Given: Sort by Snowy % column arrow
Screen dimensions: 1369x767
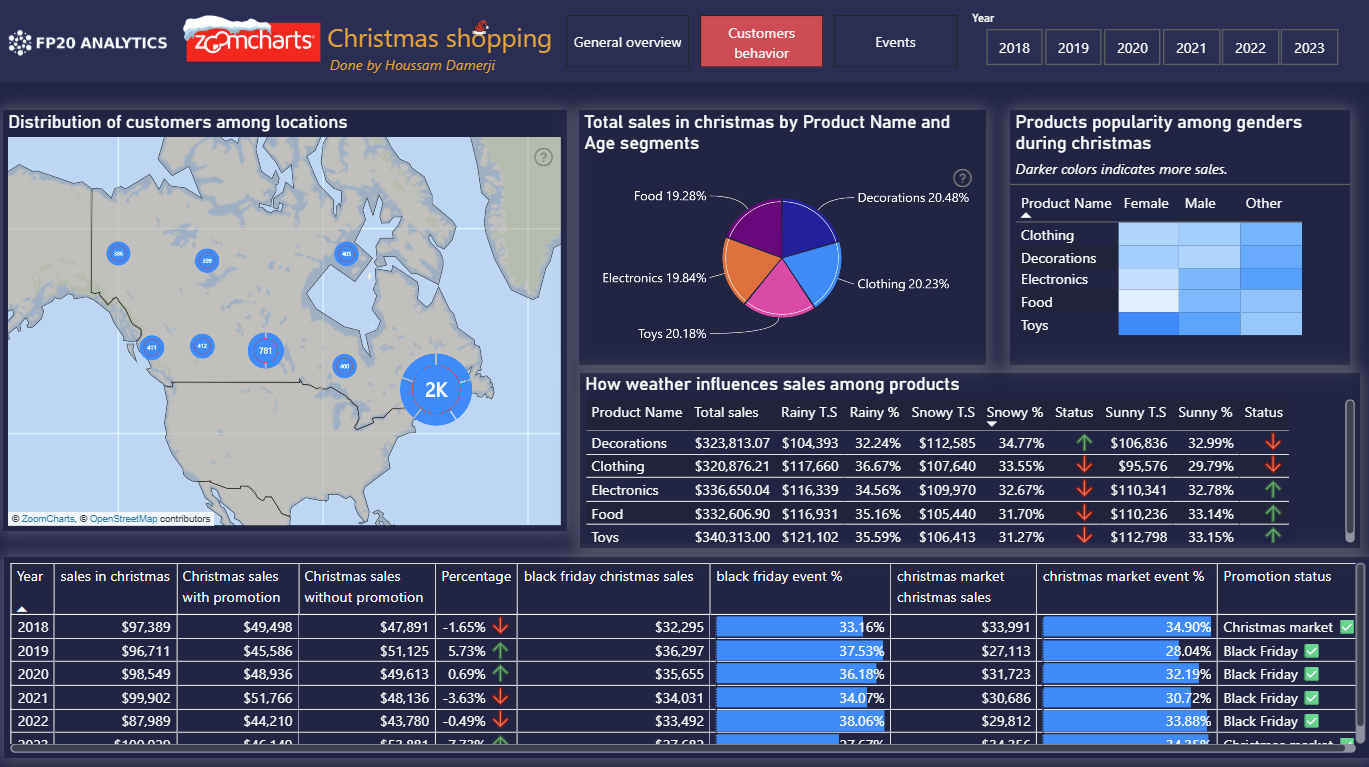Looking at the screenshot, I should 992,424.
